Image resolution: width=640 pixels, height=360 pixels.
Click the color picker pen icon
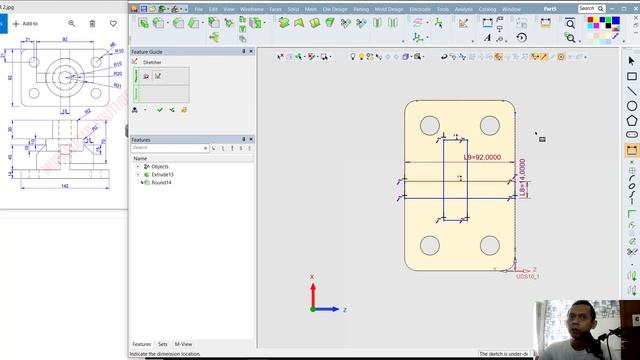coord(615,36)
